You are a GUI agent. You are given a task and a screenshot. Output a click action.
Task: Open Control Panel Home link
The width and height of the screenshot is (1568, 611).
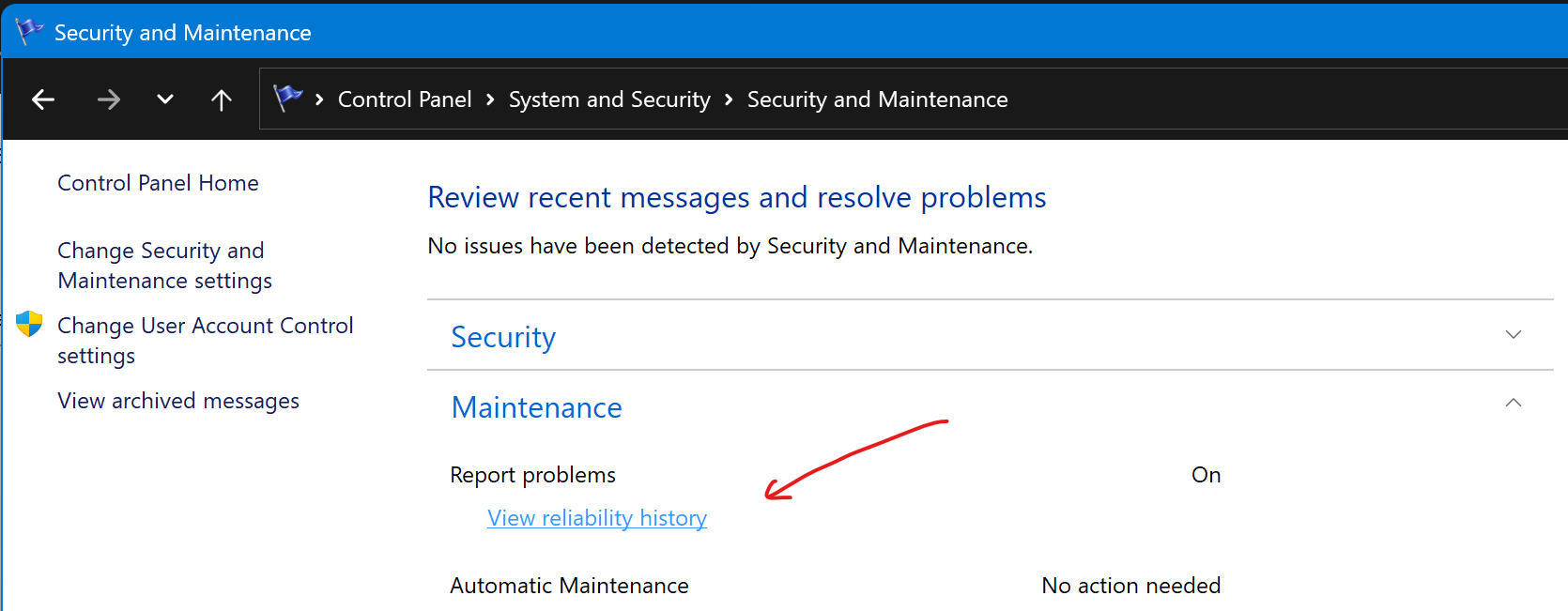coord(158,183)
